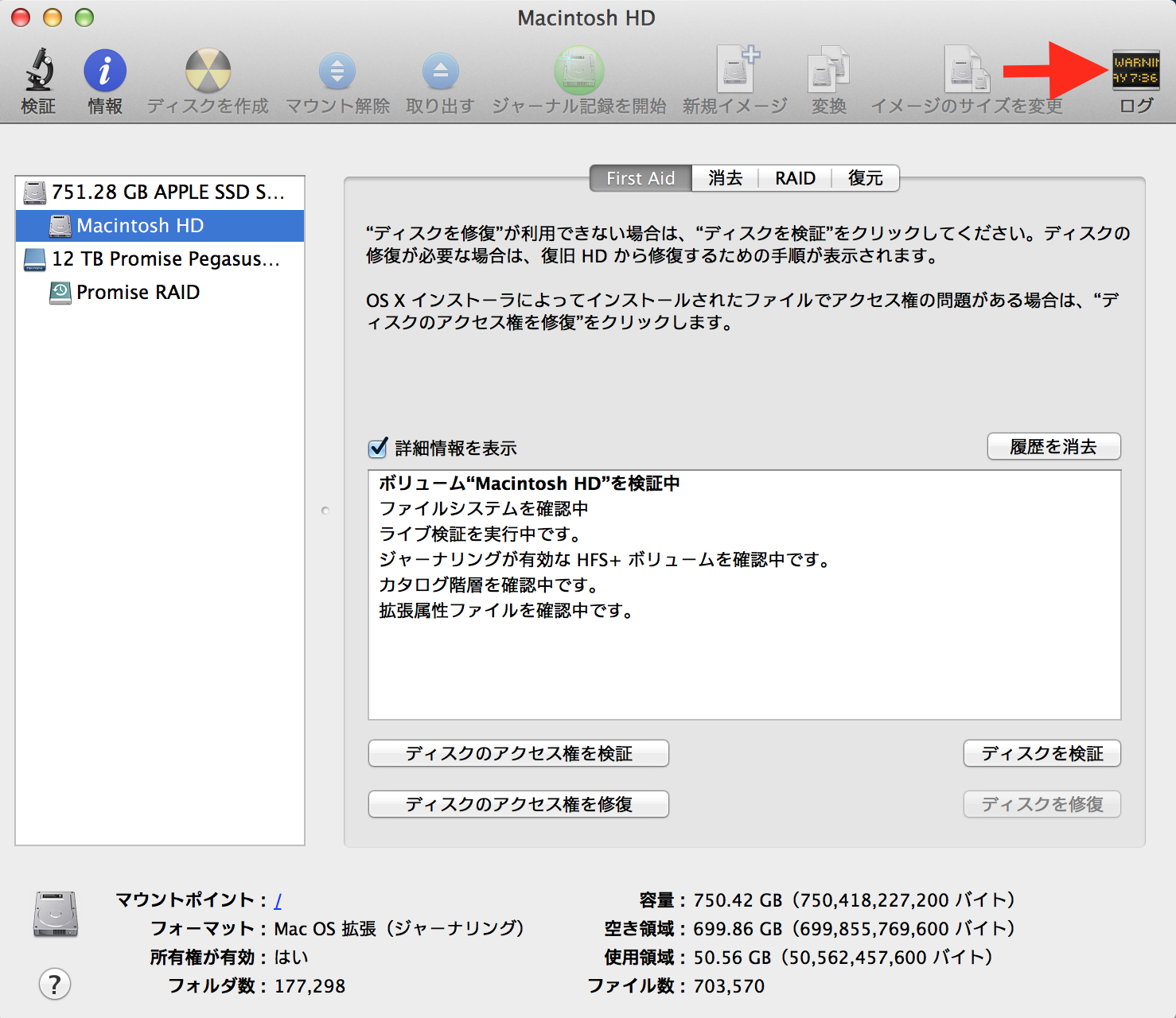Click the ディスクのアクセス権を修復 button

tap(518, 804)
